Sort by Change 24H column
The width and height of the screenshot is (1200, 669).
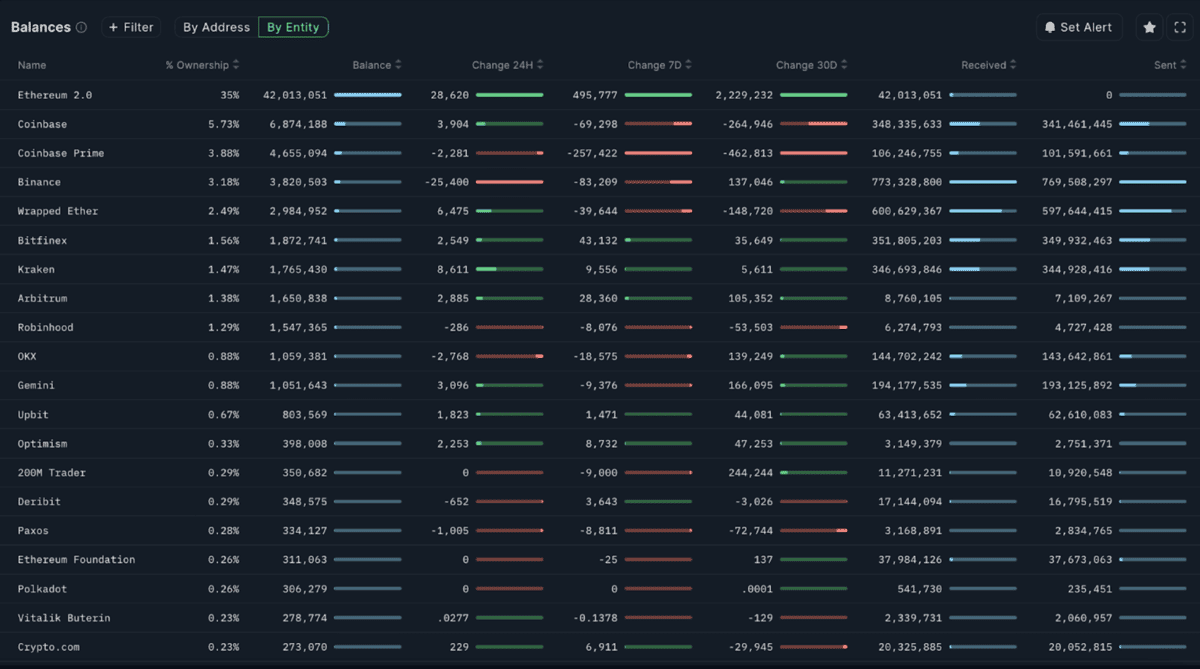(x=508, y=65)
